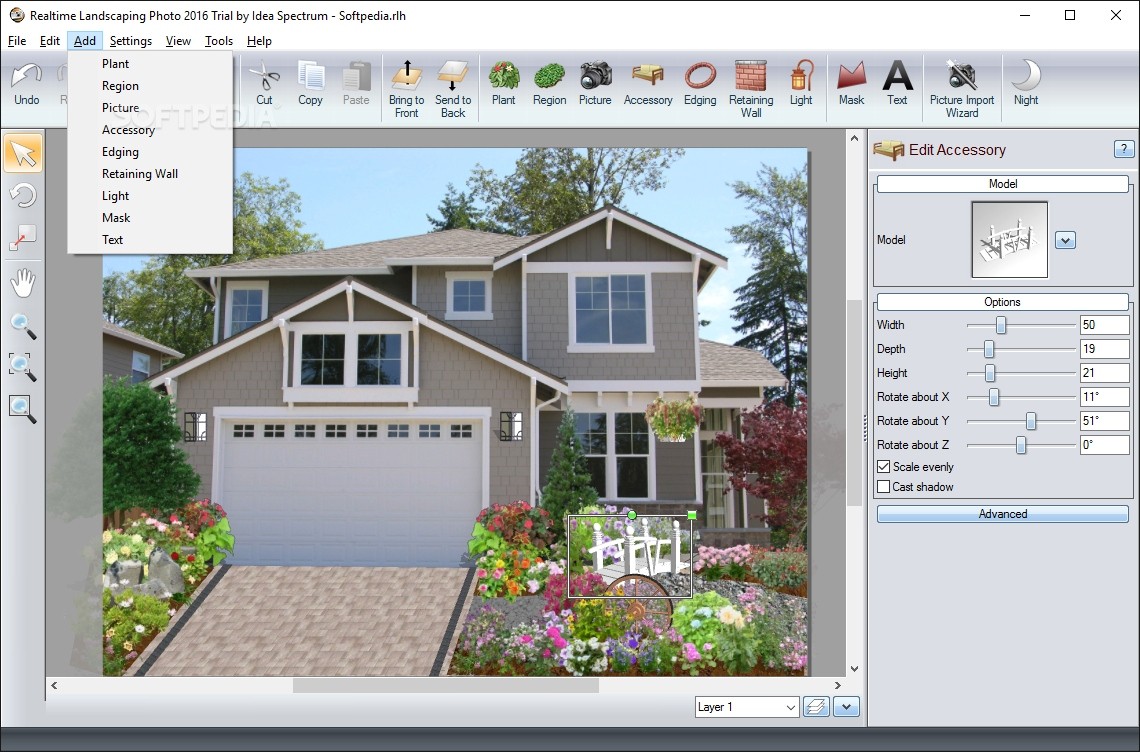The height and width of the screenshot is (752, 1140).
Task: Choose Light from the Add menu
Action: click(150, 196)
